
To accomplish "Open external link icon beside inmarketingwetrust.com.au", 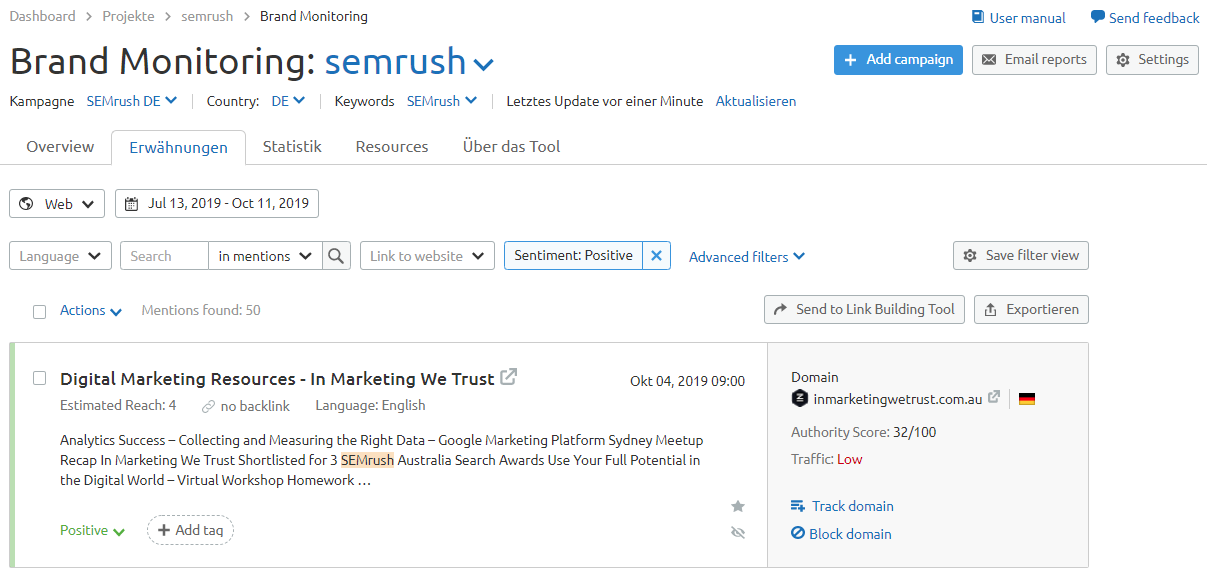I will 994,397.
